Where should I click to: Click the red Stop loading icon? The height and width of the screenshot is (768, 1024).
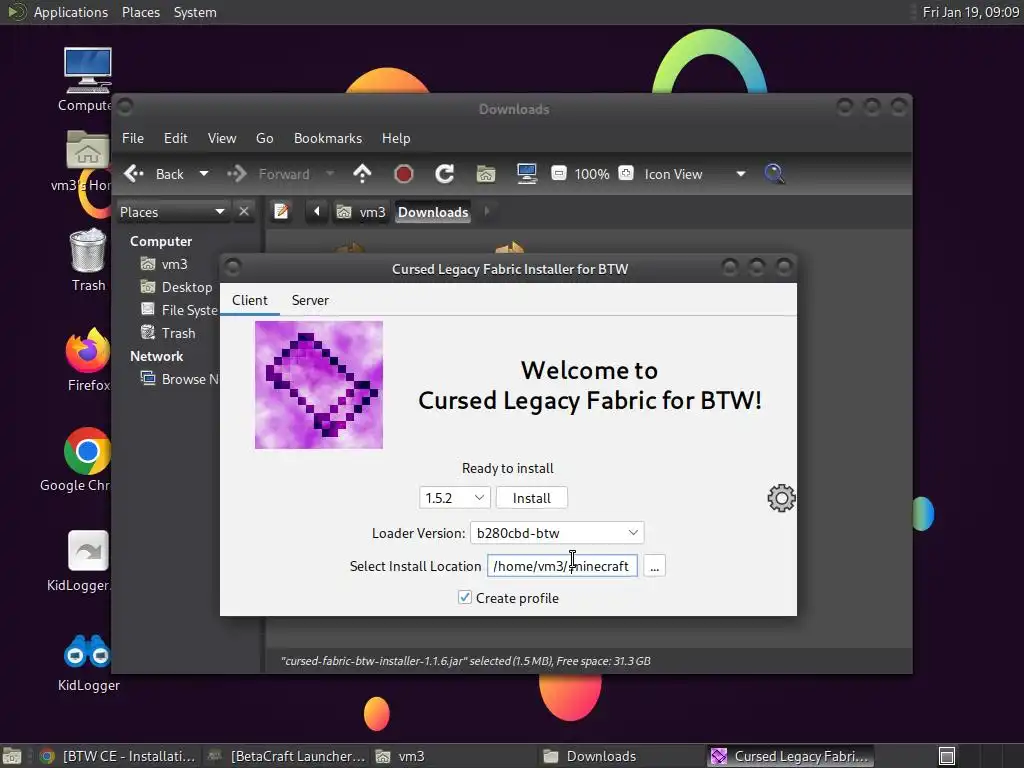(404, 174)
